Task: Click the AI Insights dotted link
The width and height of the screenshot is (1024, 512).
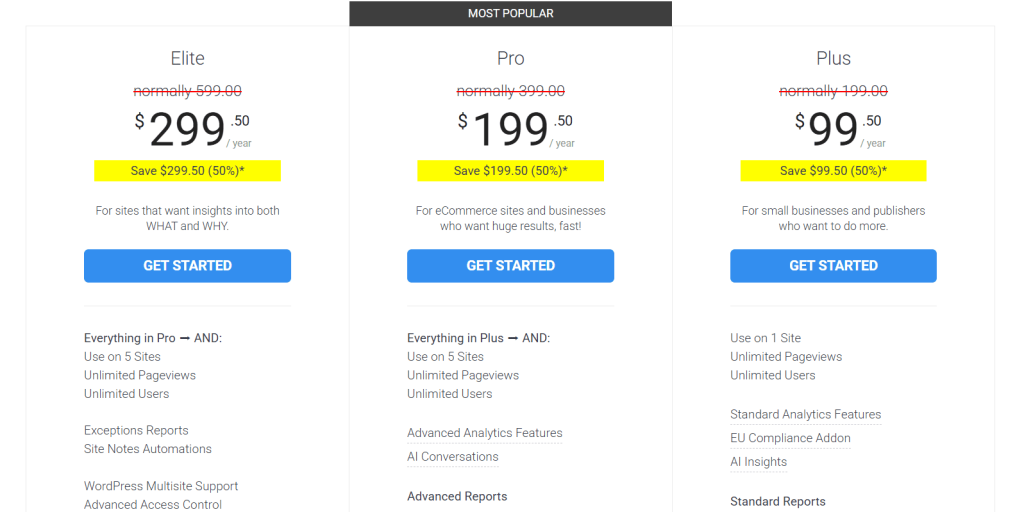Action: click(x=758, y=462)
